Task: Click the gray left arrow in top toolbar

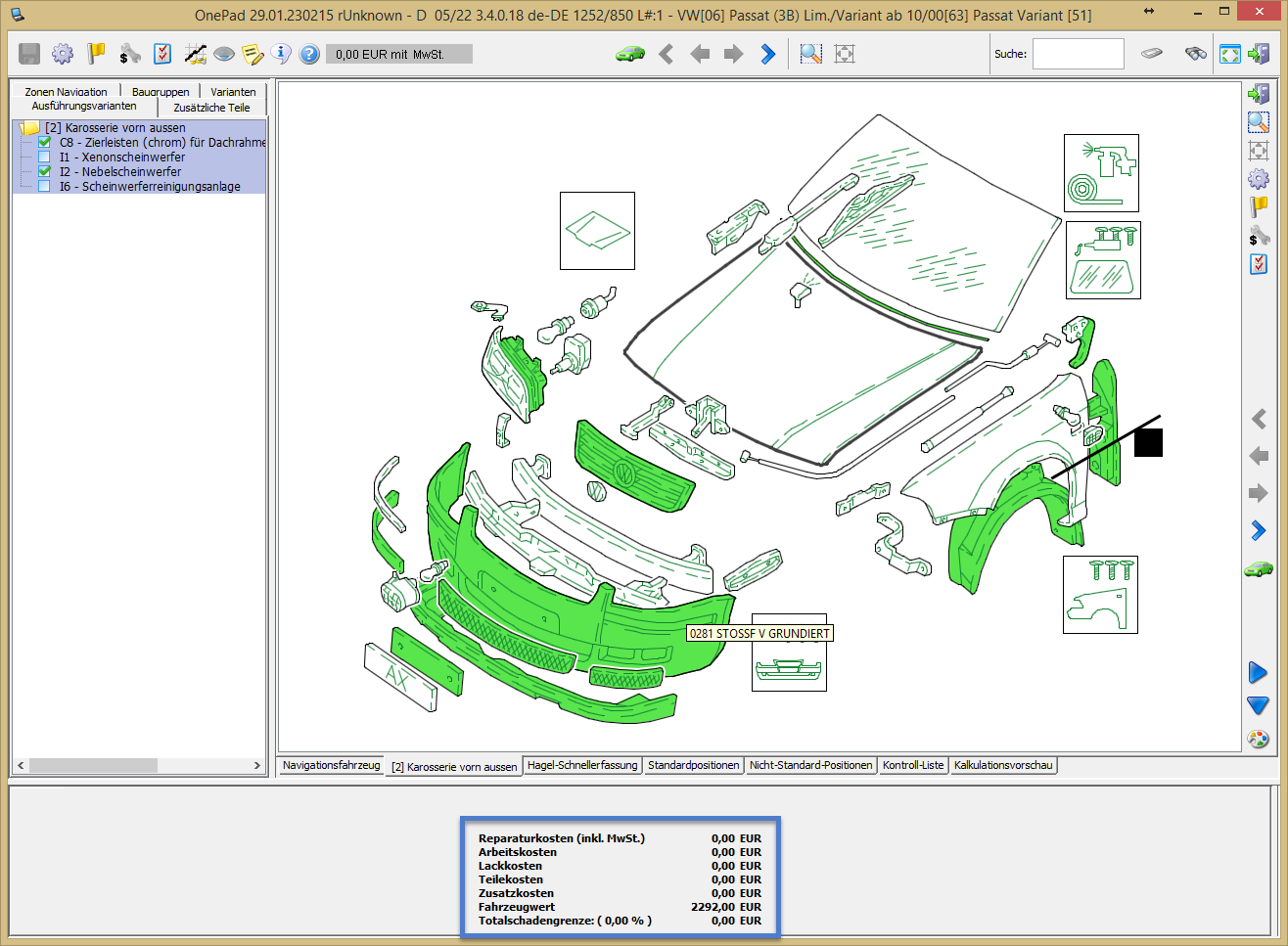Action: click(700, 54)
